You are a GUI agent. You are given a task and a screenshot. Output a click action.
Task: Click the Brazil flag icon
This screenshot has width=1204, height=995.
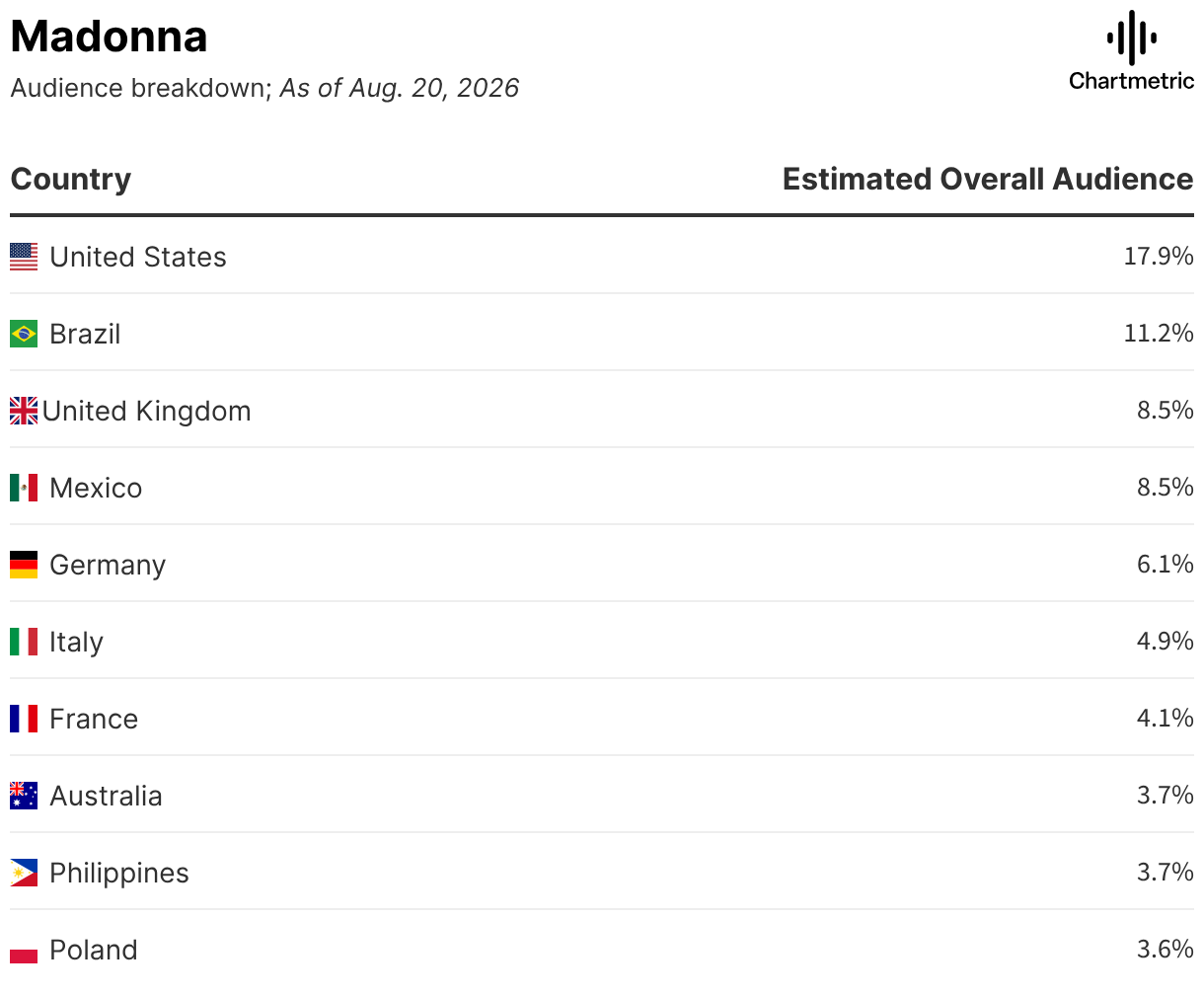(x=24, y=334)
